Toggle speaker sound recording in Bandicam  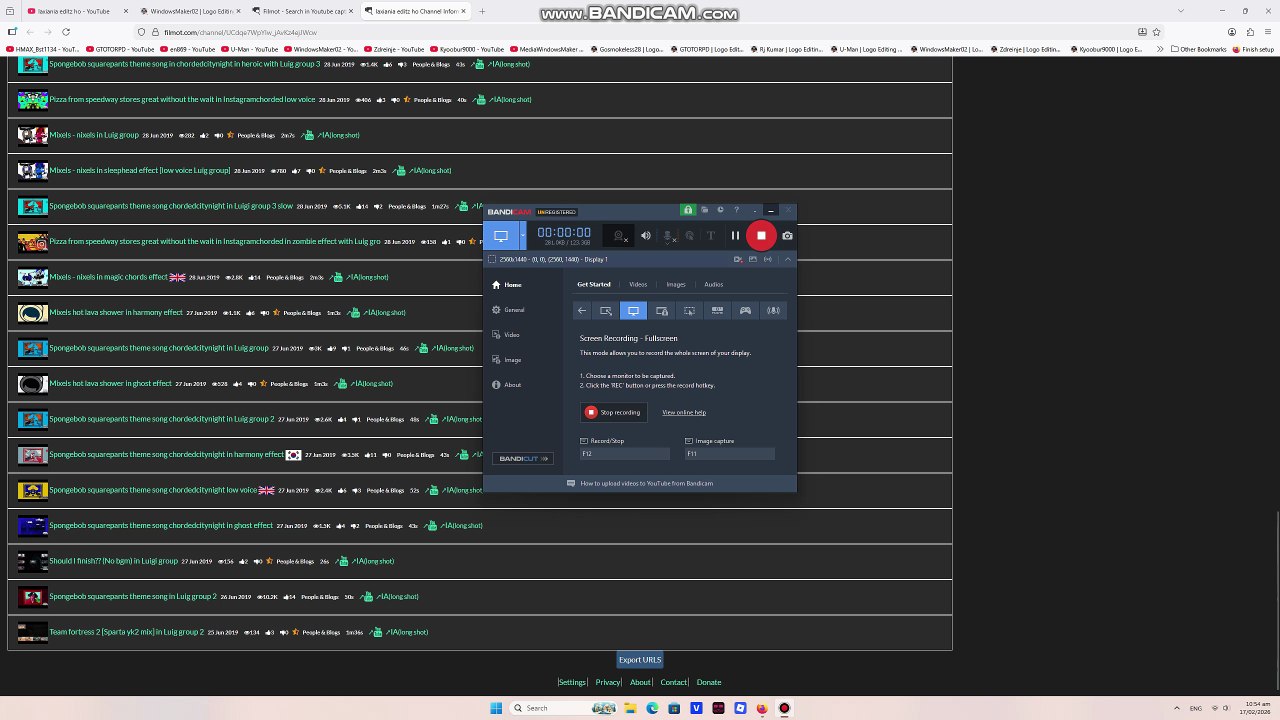pos(645,236)
